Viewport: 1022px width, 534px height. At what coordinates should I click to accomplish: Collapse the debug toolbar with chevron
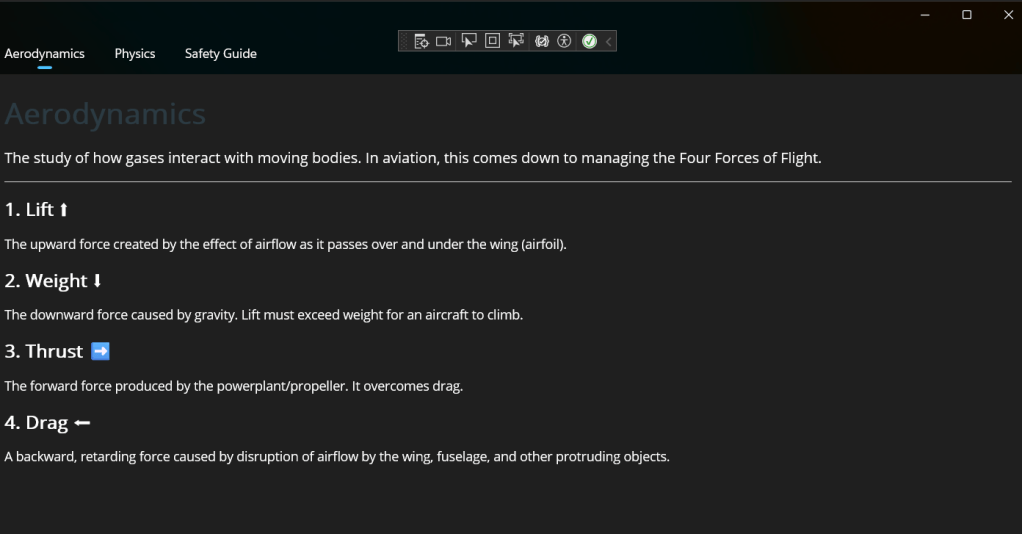click(608, 42)
